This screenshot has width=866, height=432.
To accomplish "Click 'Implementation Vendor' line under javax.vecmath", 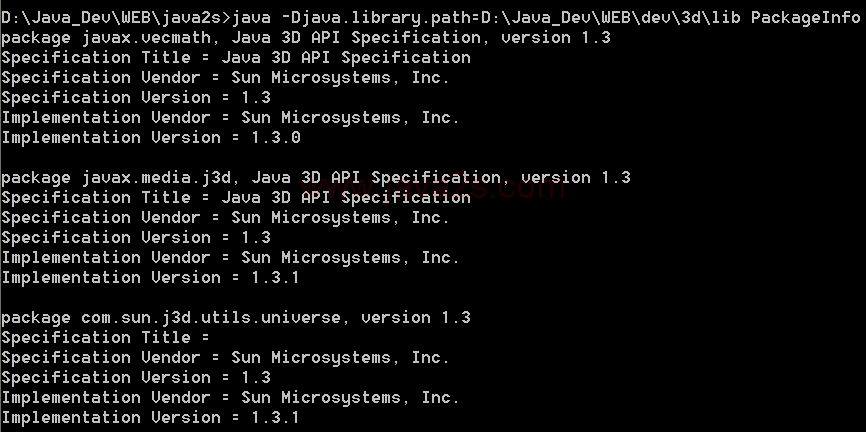I will pos(230,118).
